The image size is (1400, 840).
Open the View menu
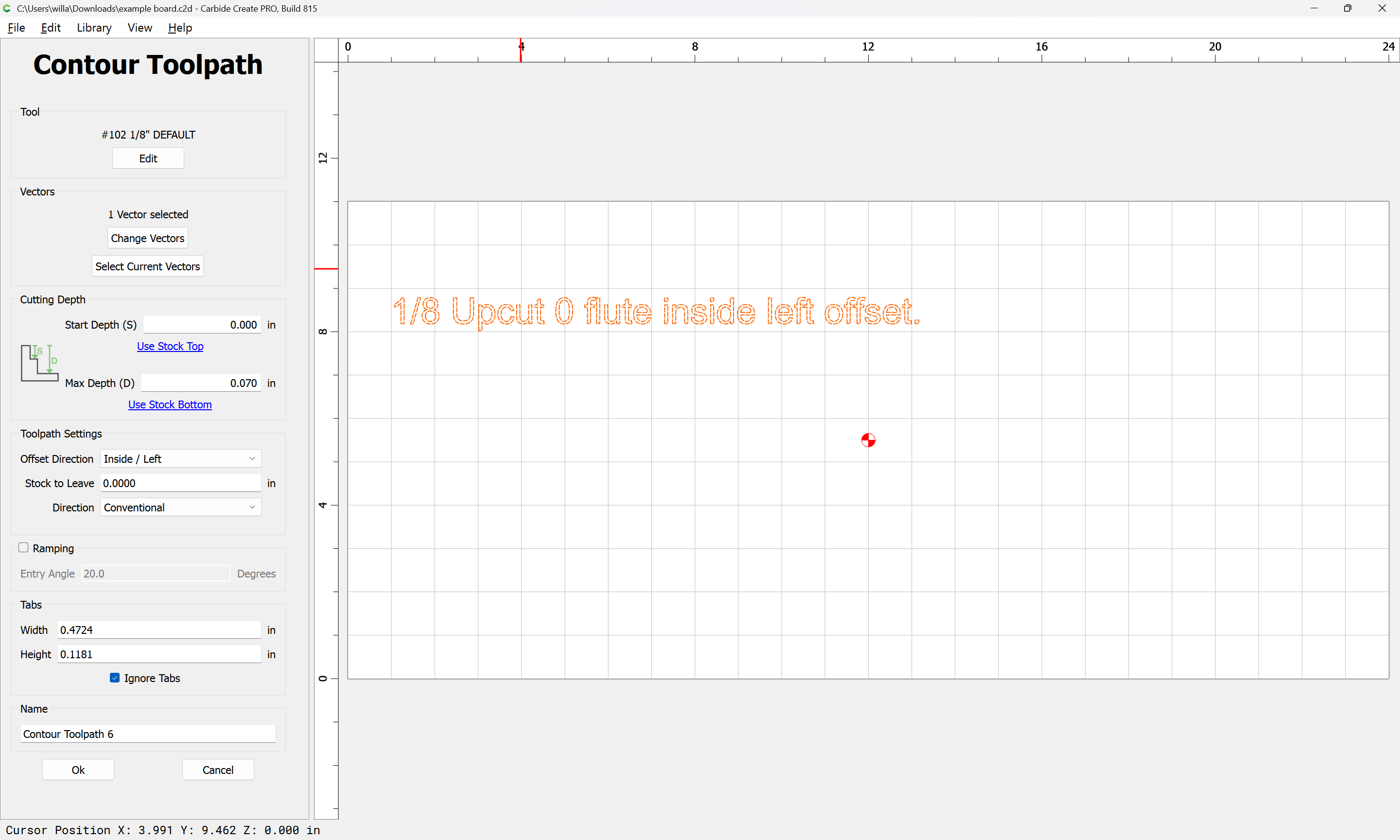pyautogui.click(x=140, y=28)
